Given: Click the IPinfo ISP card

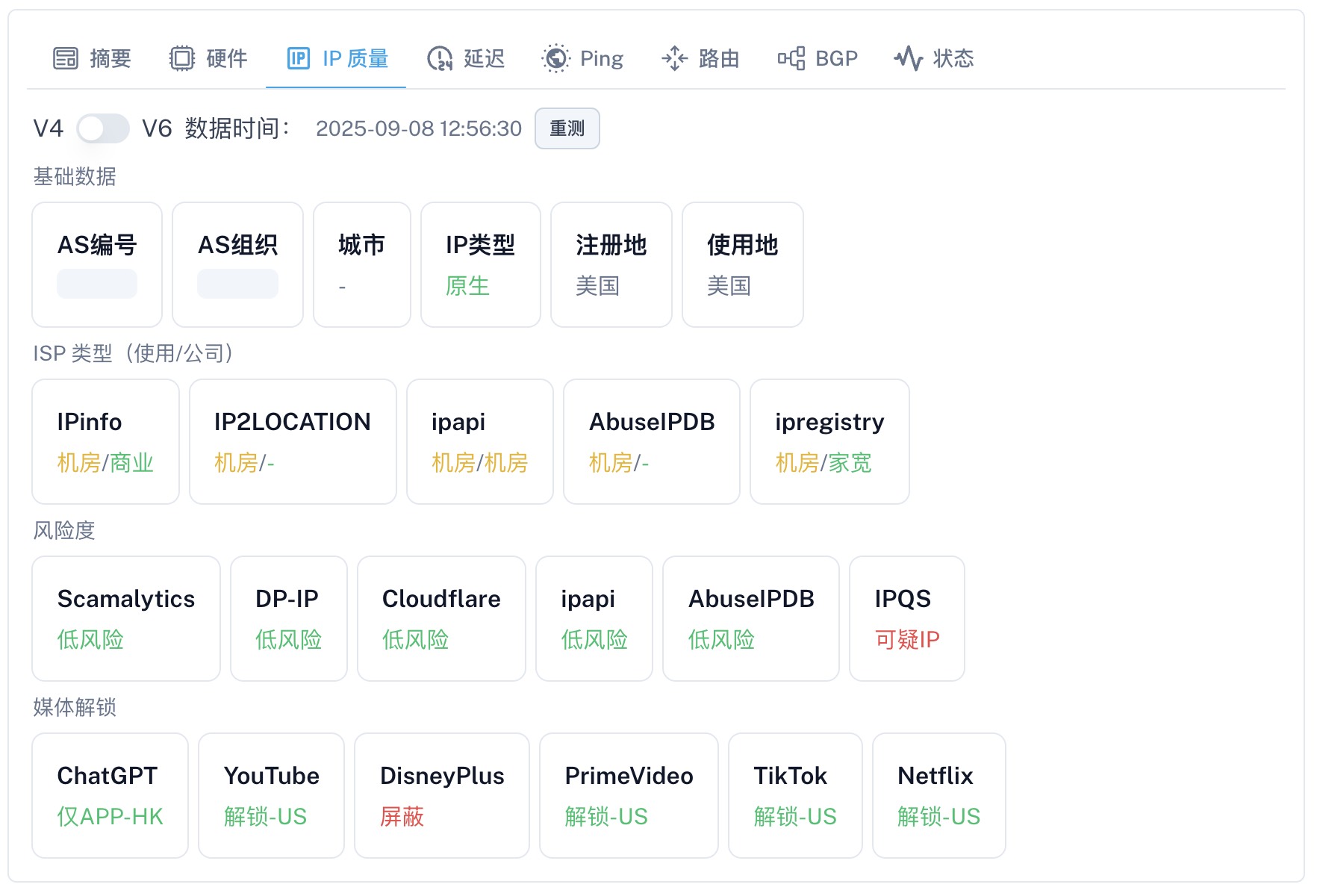Looking at the screenshot, I should 105,441.
